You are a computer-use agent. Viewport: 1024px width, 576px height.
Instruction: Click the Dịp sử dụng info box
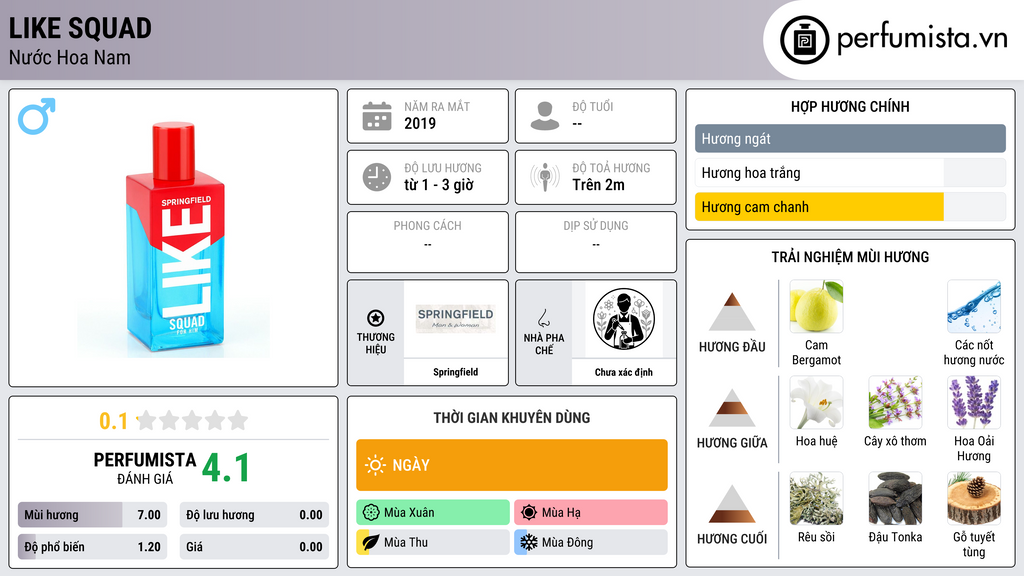click(596, 242)
